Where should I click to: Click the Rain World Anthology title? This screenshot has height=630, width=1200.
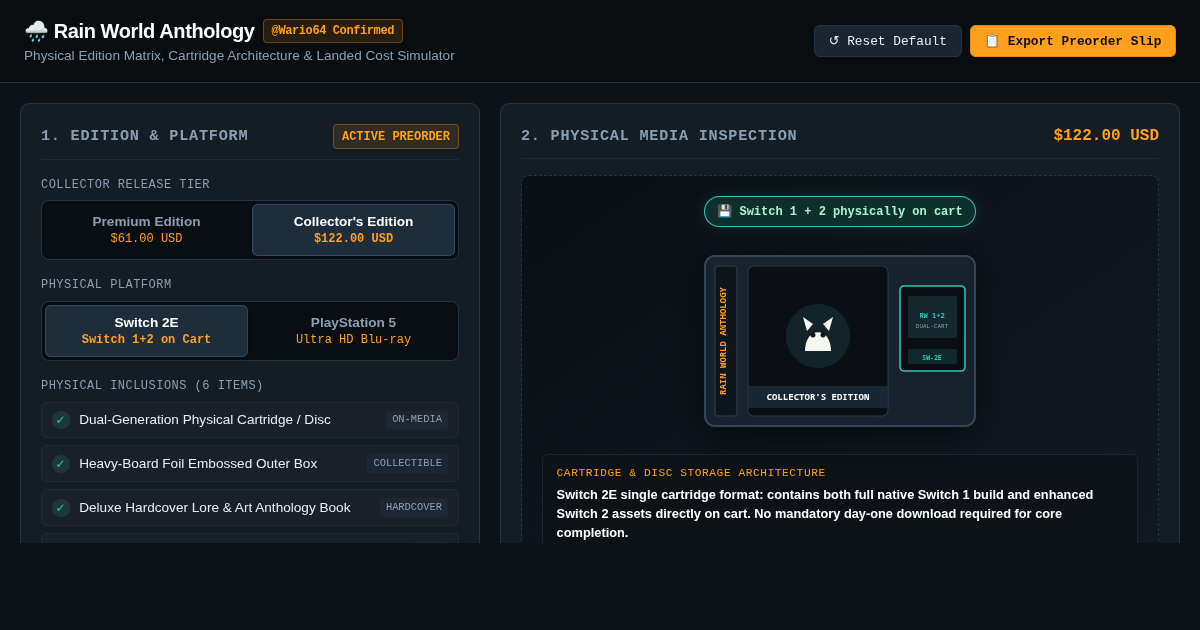coord(154,31)
